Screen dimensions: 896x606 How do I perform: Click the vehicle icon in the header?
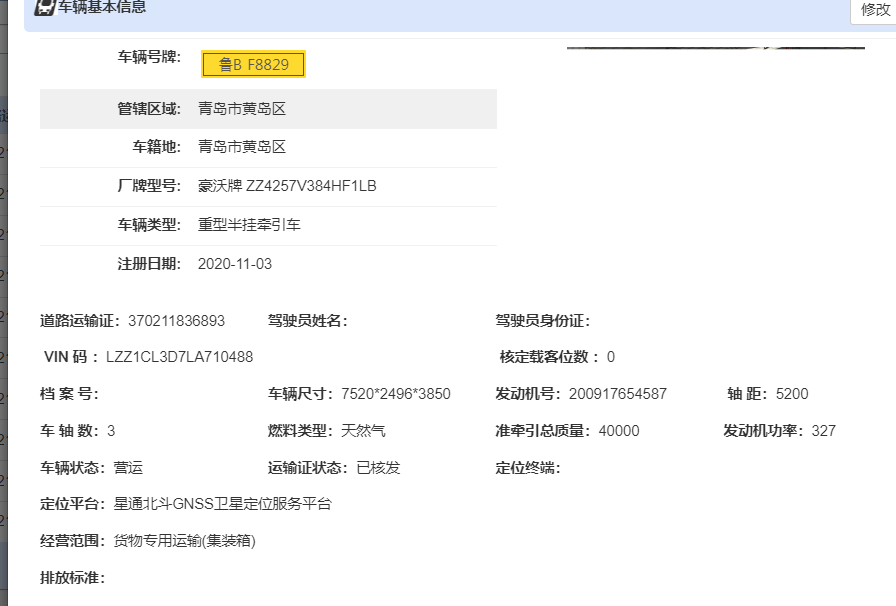pos(44,8)
